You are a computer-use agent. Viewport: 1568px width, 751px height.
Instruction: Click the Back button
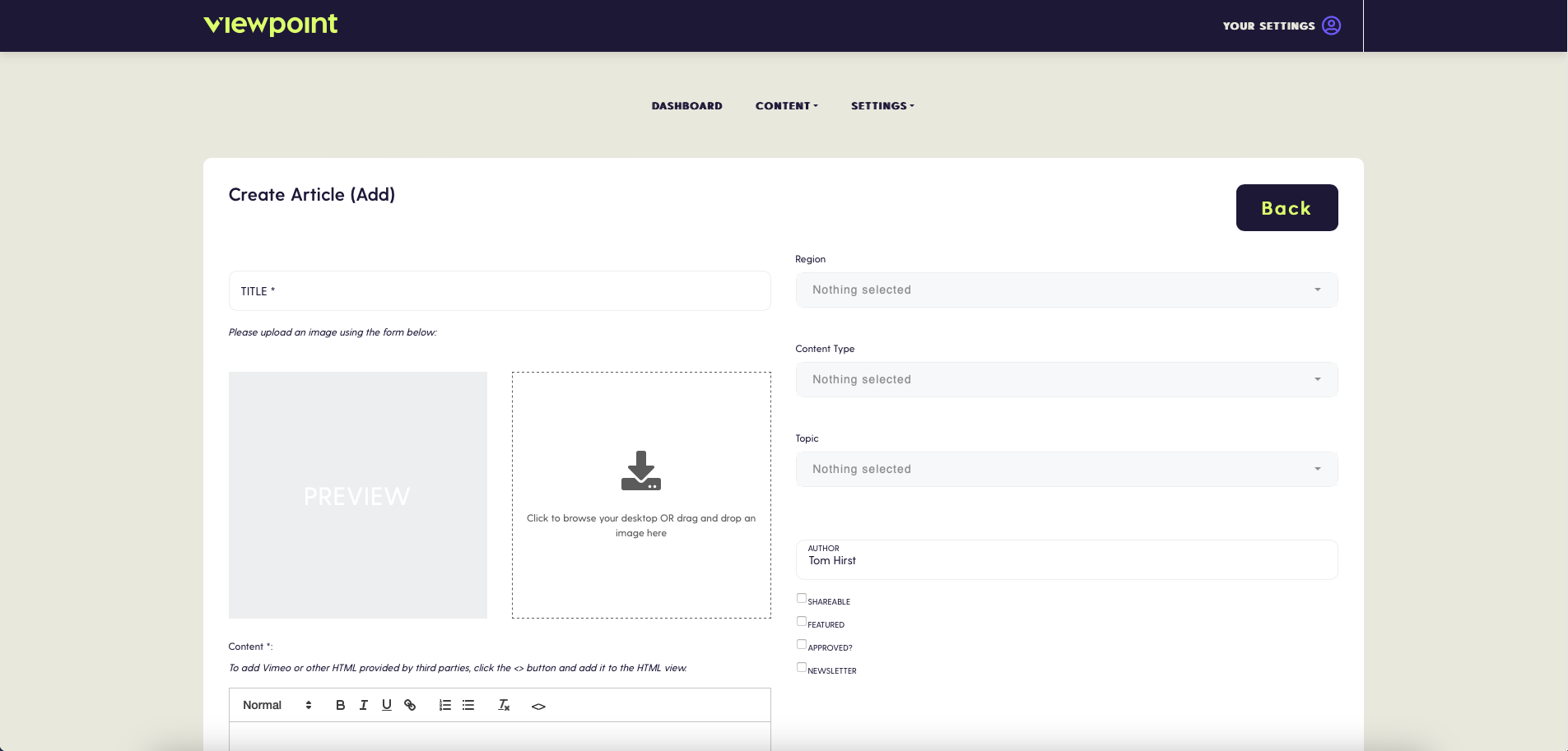tap(1287, 207)
